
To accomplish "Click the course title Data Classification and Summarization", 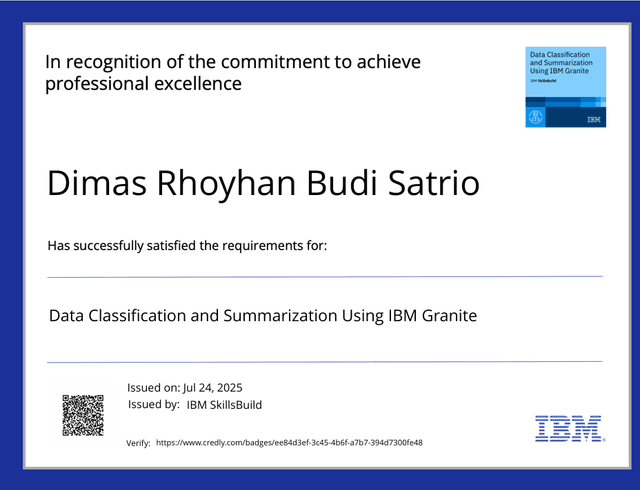I will pos(263,316).
